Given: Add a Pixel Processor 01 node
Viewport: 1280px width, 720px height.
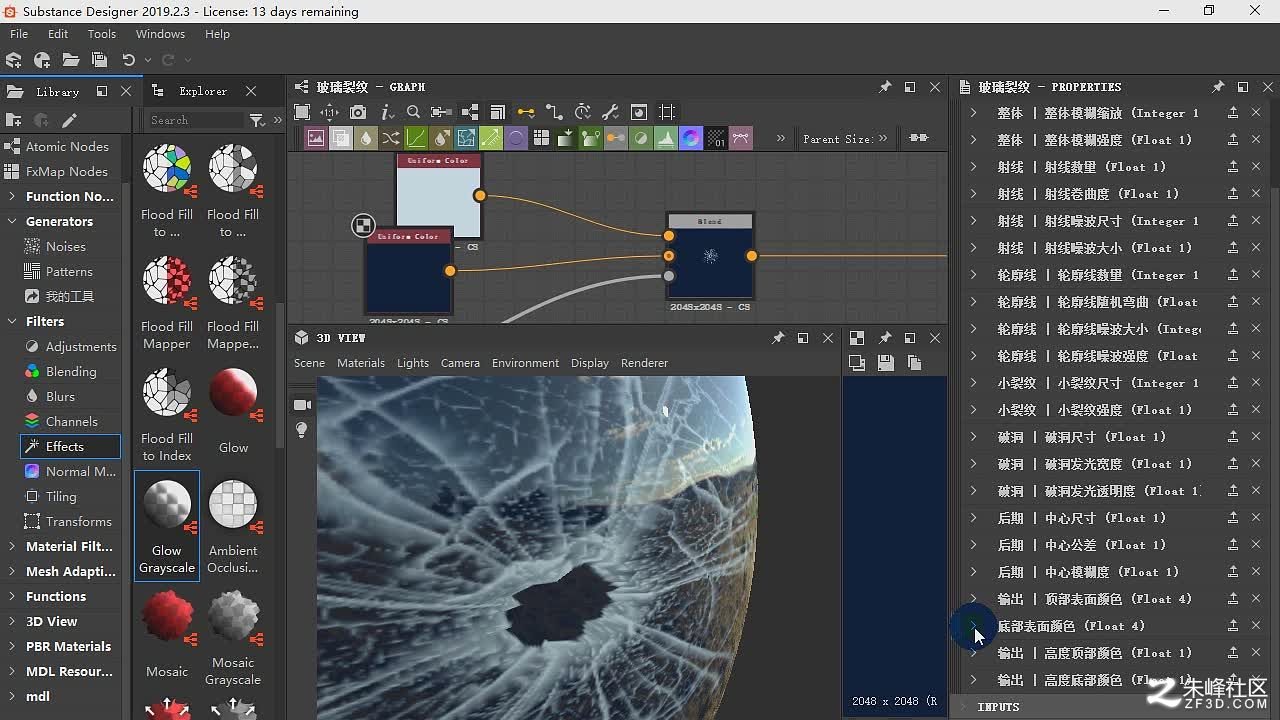Looking at the screenshot, I should [x=716, y=138].
